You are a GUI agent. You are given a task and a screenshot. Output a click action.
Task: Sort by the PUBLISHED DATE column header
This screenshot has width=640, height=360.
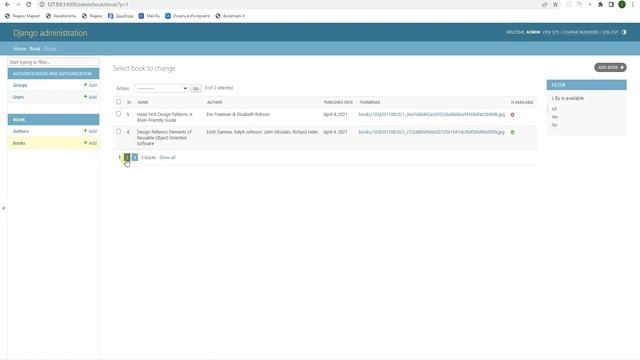(338, 102)
